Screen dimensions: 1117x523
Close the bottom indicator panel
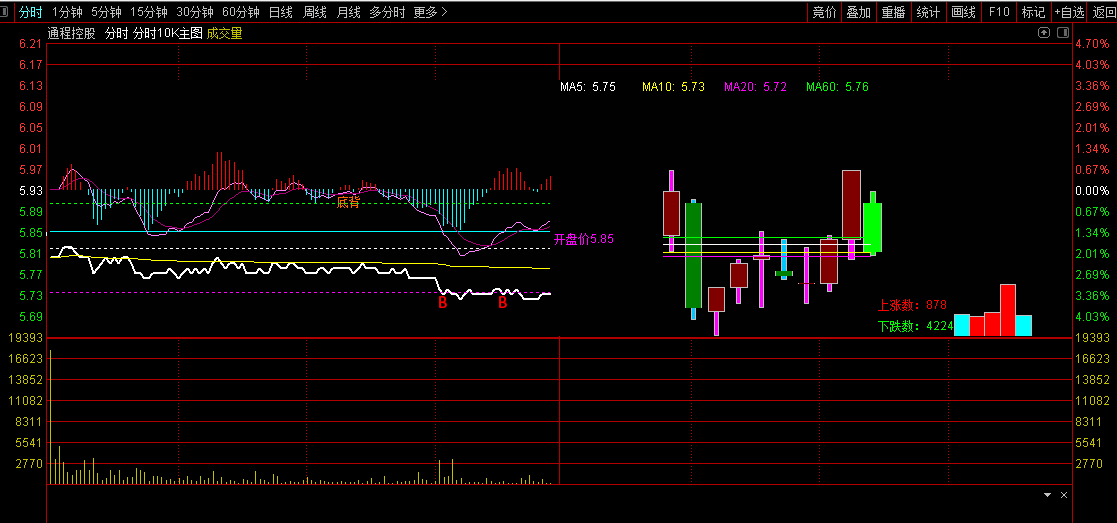click(x=1064, y=494)
